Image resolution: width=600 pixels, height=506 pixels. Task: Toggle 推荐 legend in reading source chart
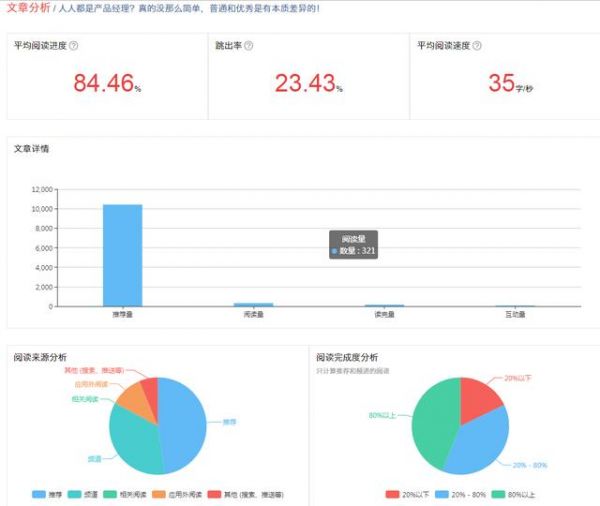(x=47, y=494)
